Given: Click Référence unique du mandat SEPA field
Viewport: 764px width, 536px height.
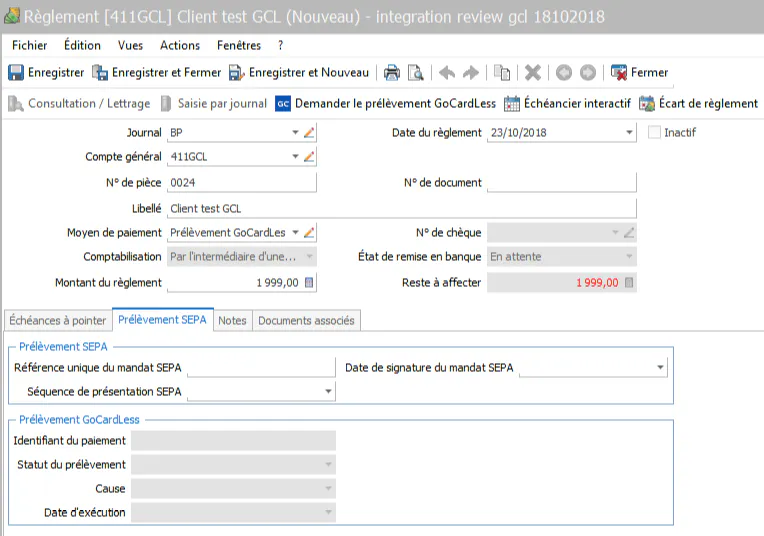Looking at the screenshot, I should pyautogui.click(x=261, y=367).
